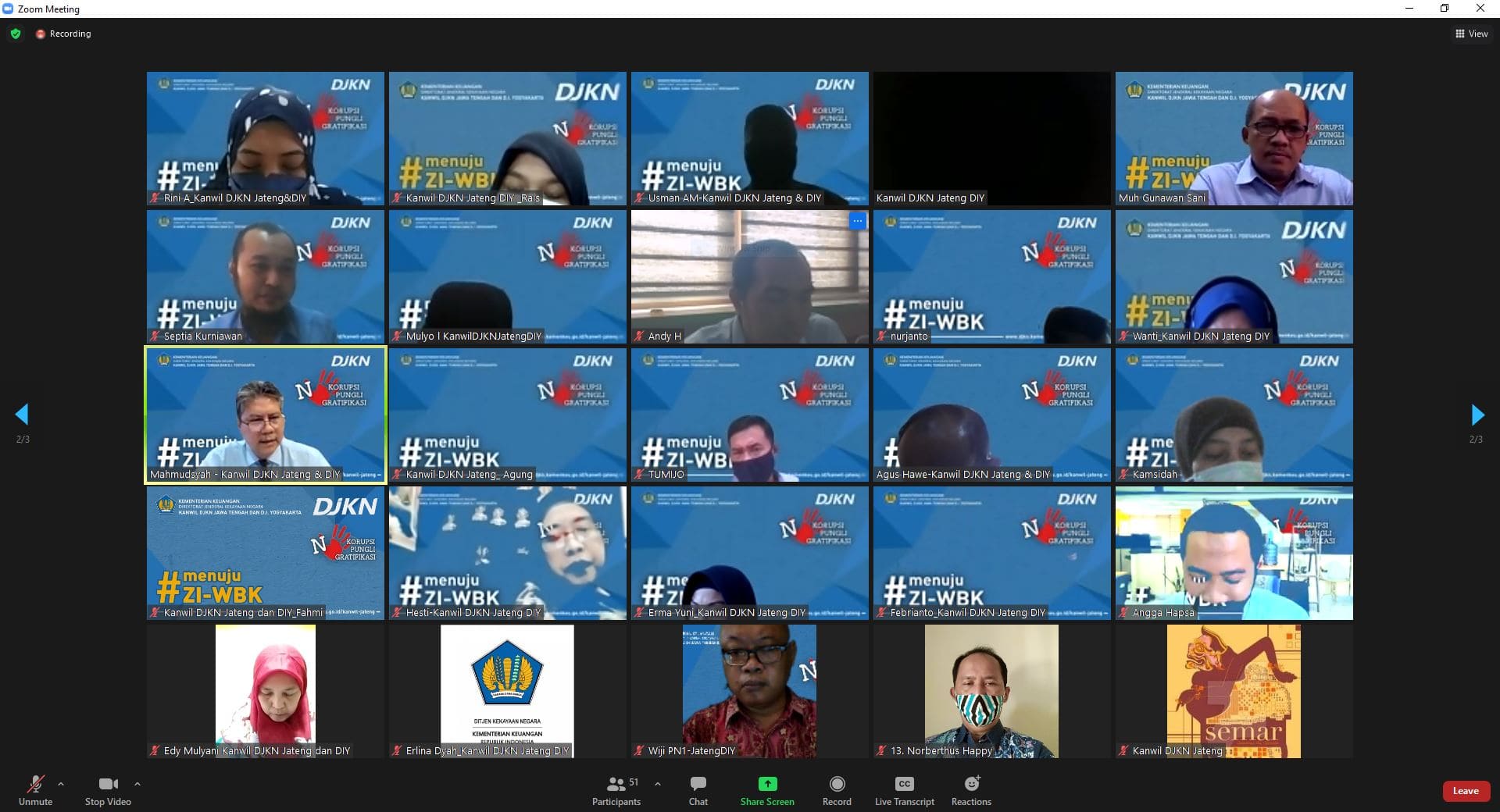Expand the arrow next to Participants
Image resolution: width=1500 pixels, height=812 pixels.
pos(657,784)
